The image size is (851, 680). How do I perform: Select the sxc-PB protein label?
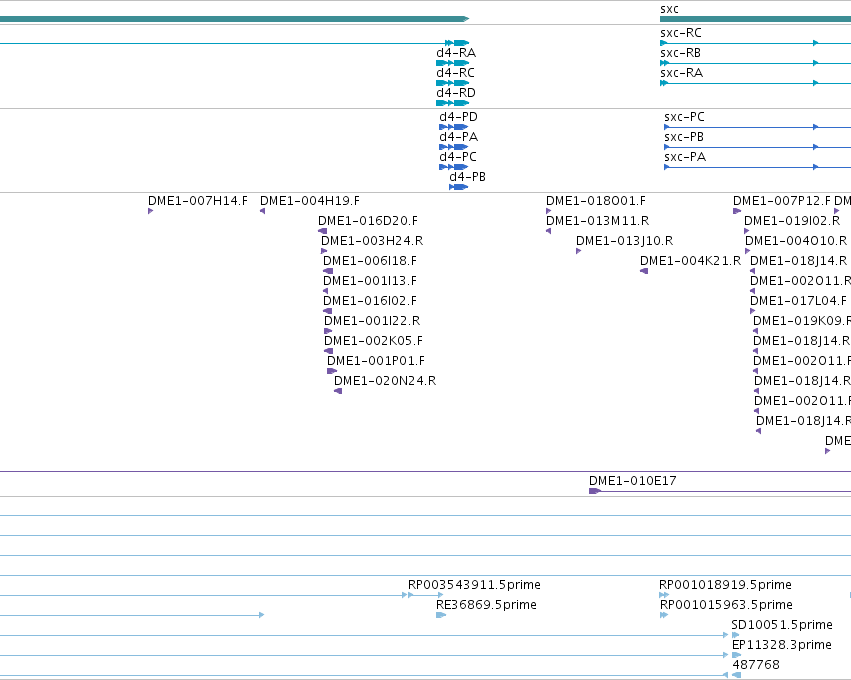[684, 137]
